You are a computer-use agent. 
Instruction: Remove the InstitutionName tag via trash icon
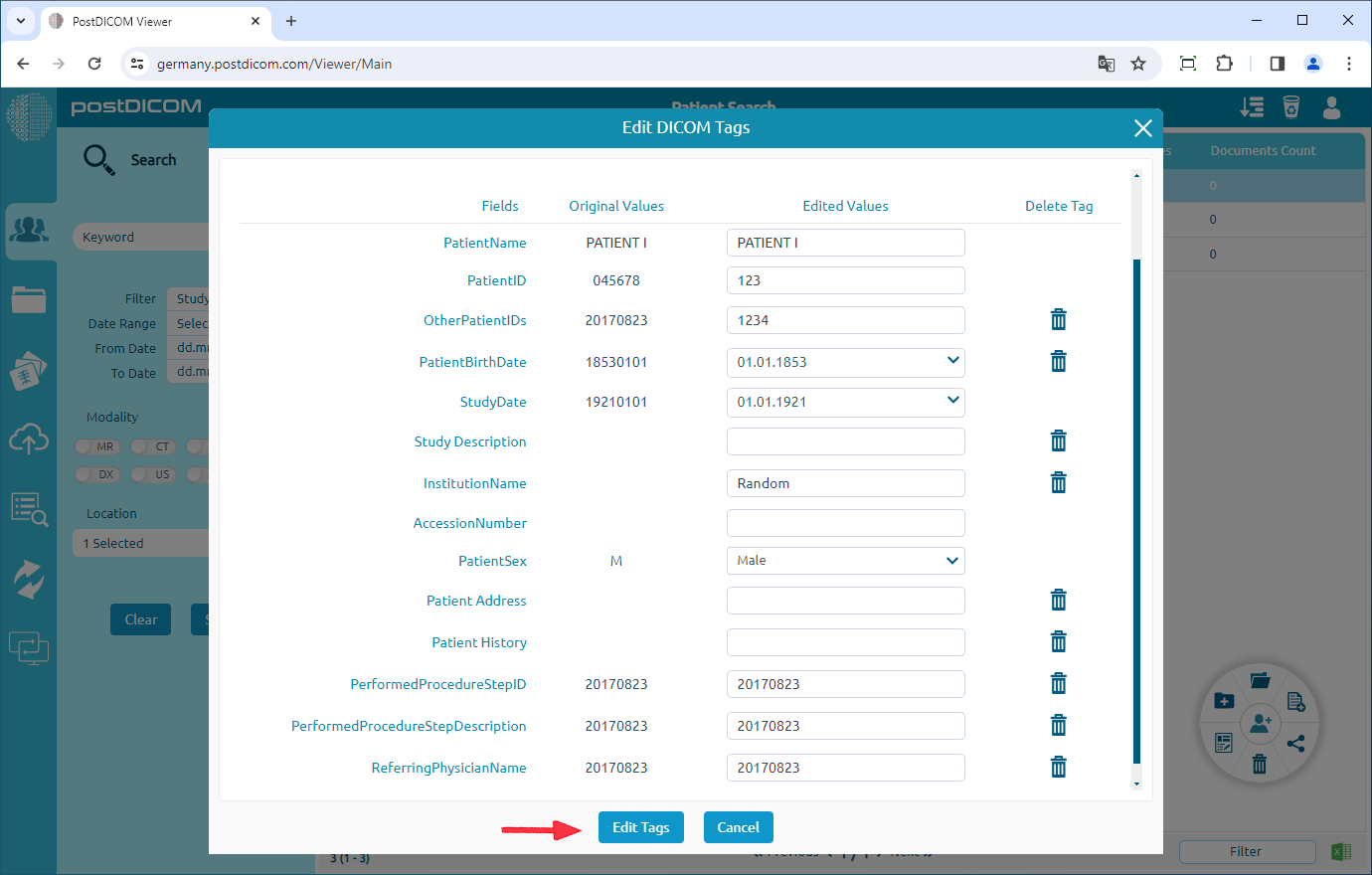1059,482
